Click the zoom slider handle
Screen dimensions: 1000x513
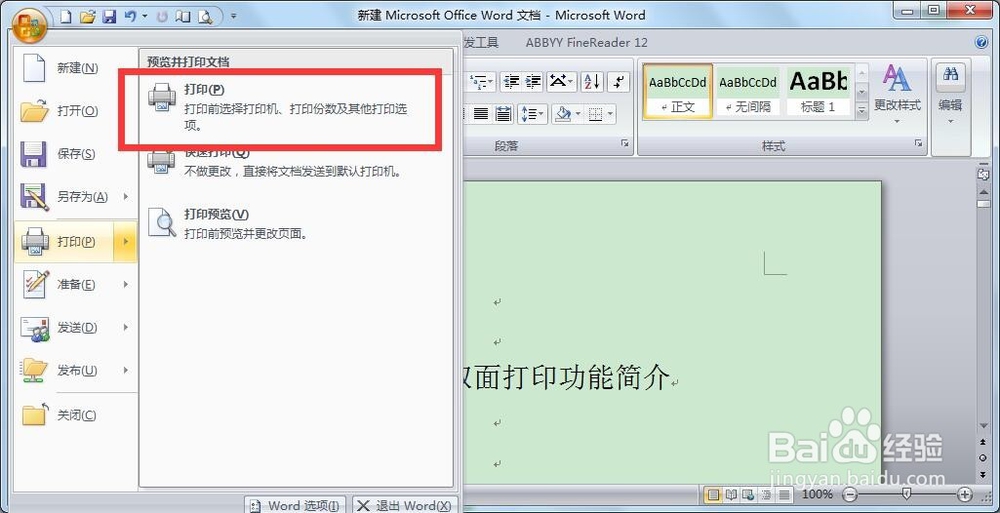(x=906, y=494)
